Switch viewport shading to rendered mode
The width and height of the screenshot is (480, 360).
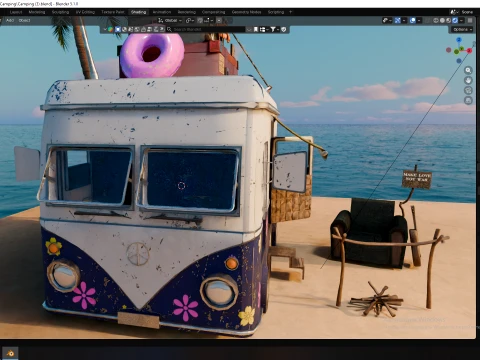click(x=455, y=20)
